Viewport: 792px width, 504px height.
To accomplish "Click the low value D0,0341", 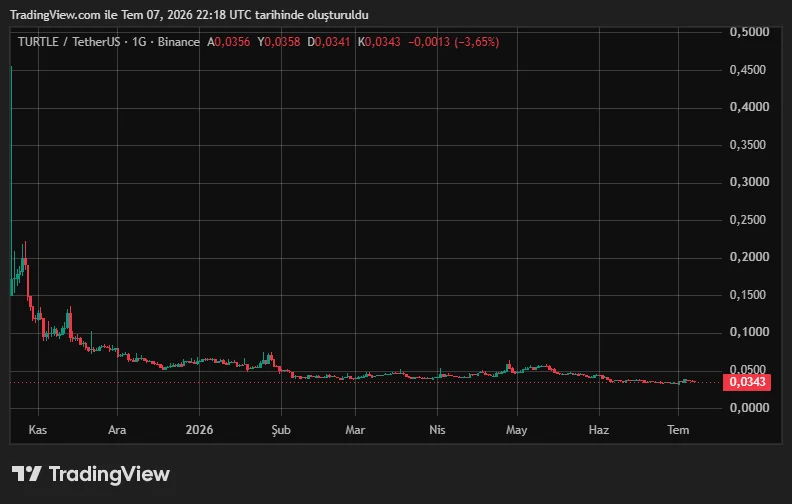I will click(328, 42).
